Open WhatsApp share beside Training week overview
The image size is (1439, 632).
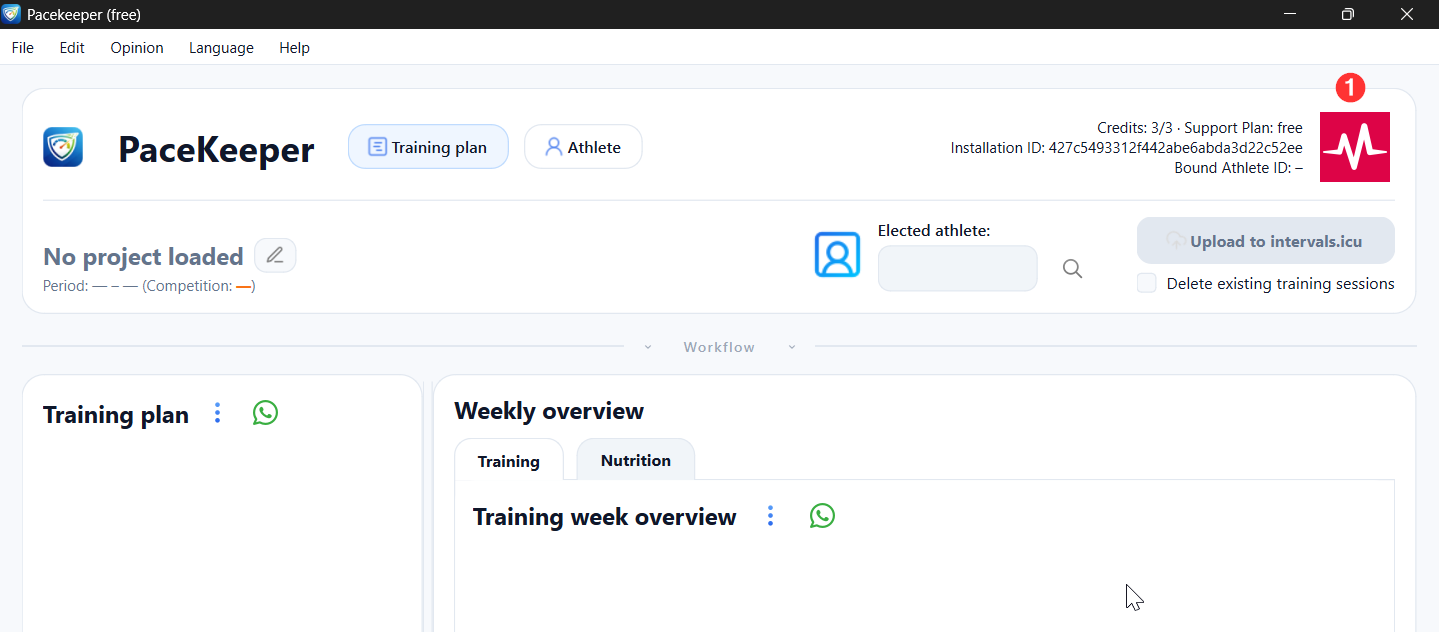822,516
